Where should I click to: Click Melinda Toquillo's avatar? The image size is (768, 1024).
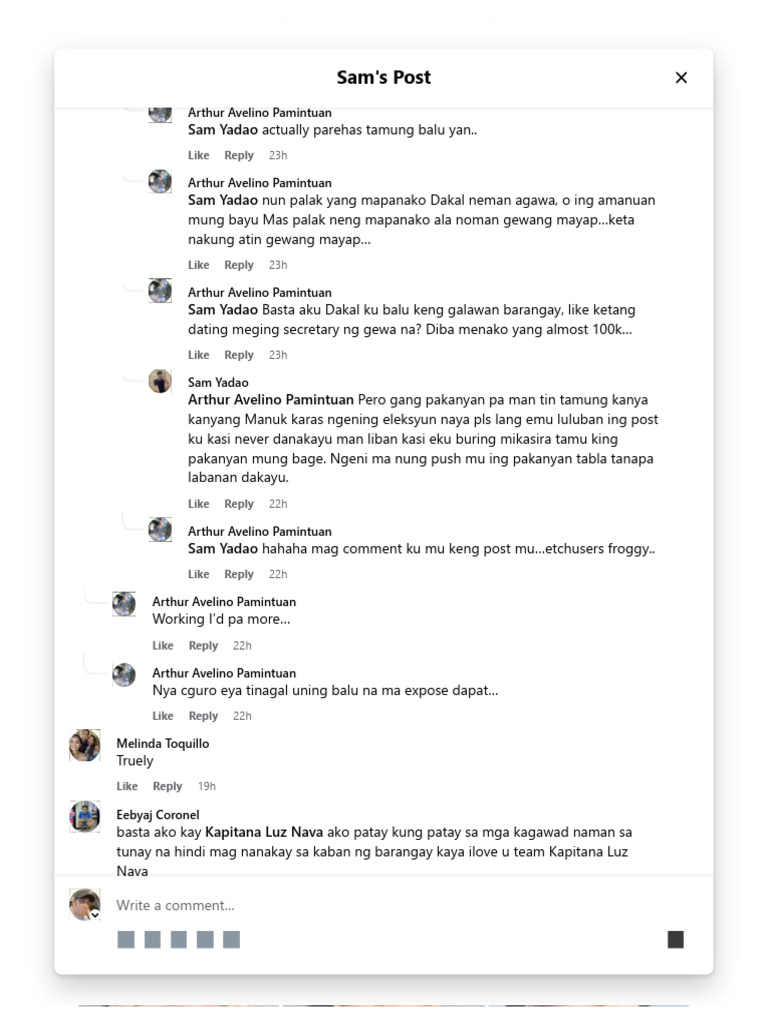click(84, 745)
